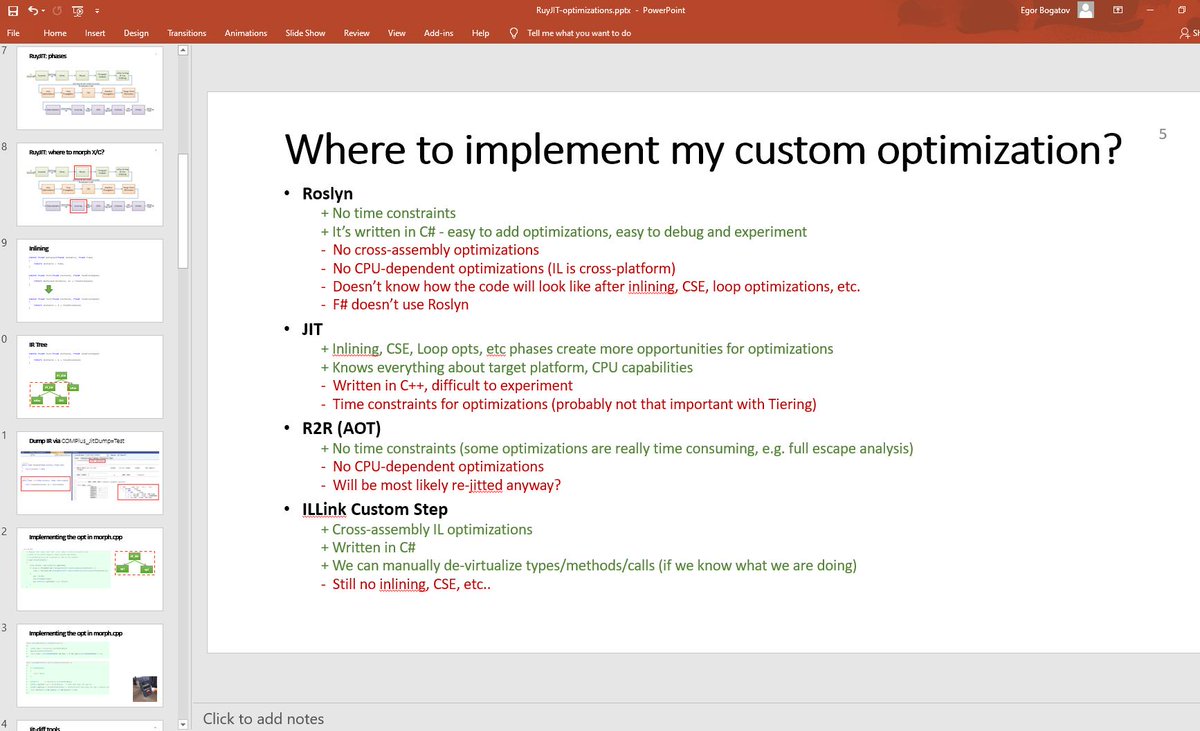
Task: Click the thumbnail pane scroll-down arrow
Action: tap(183, 724)
